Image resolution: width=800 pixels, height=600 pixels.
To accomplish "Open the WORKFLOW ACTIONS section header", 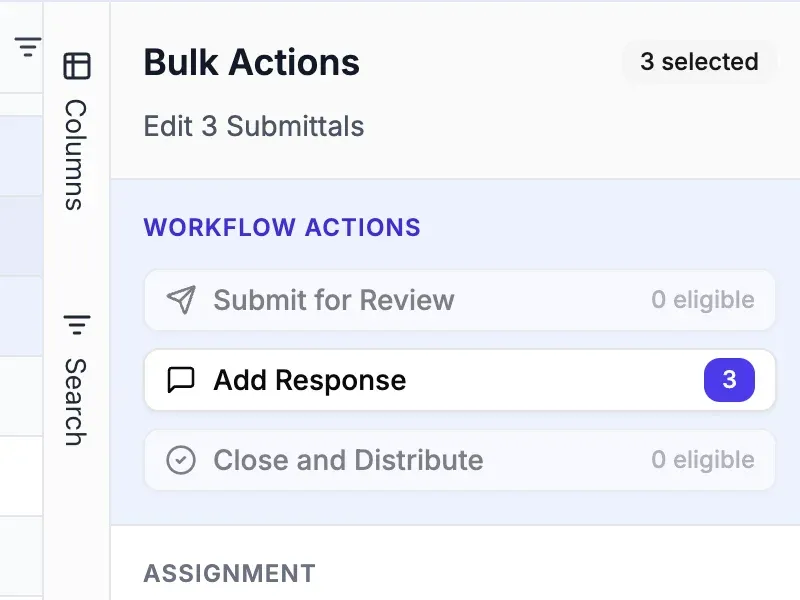I will (281, 227).
